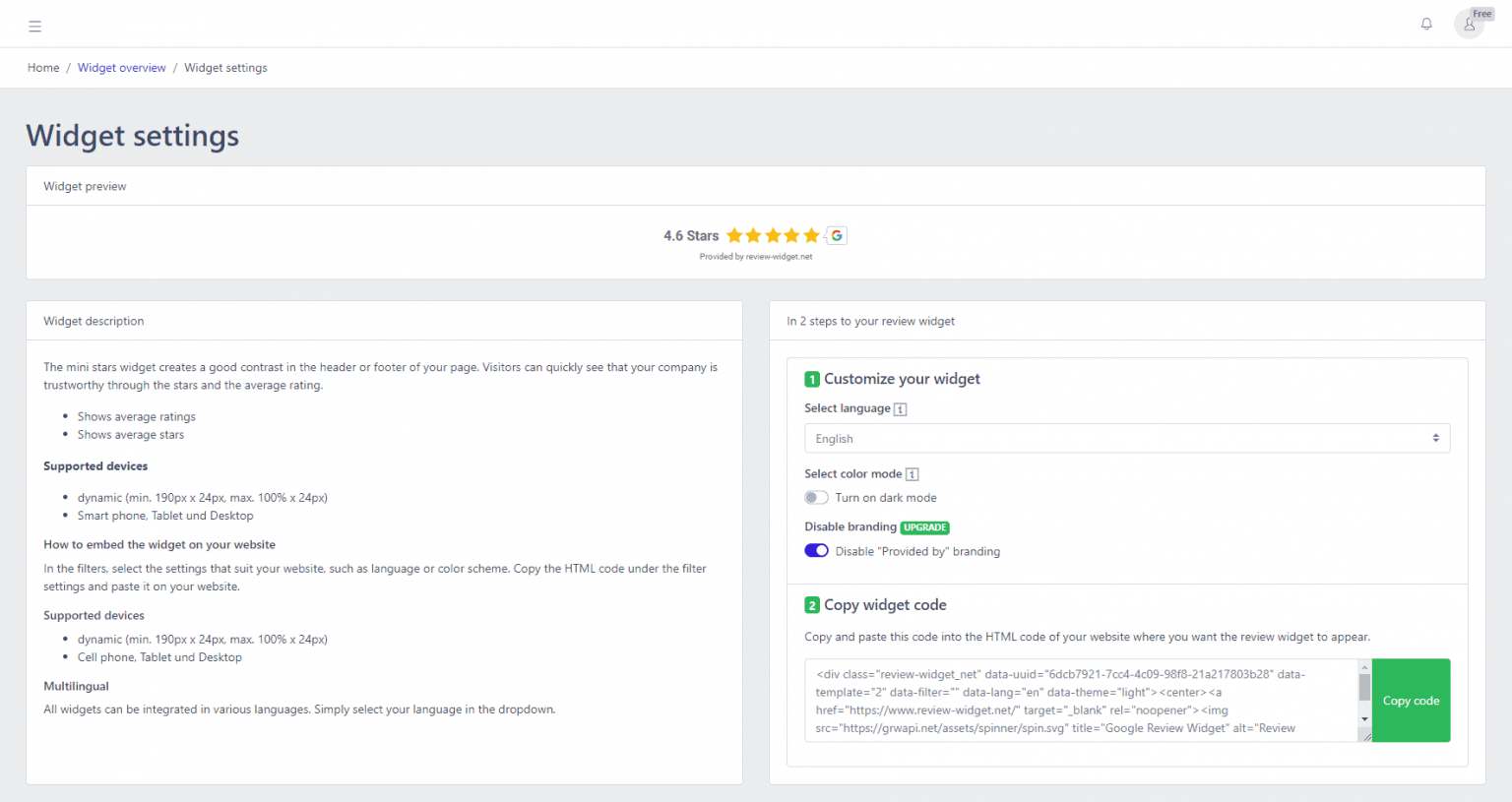Image resolution: width=1512 pixels, height=802 pixels.
Task: Open the Widget overview breadcrumb link
Action: 121,67
